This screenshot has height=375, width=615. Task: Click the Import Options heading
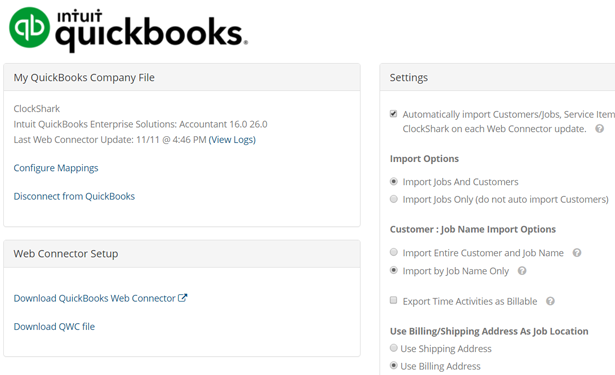tap(424, 158)
